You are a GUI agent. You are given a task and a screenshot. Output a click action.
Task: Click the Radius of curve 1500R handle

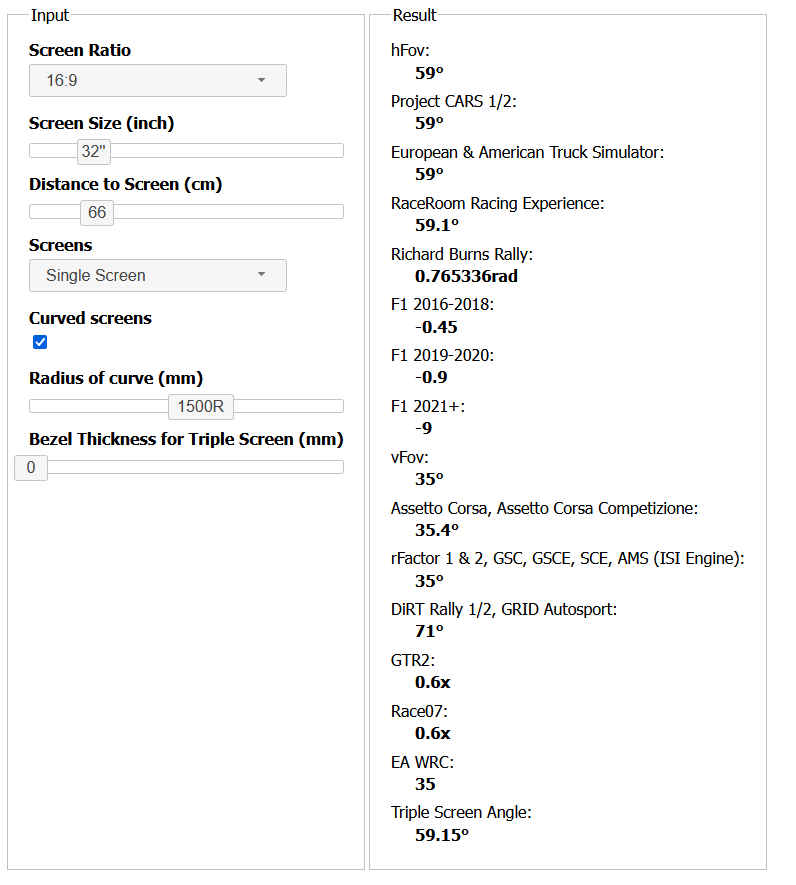click(200, 406)
